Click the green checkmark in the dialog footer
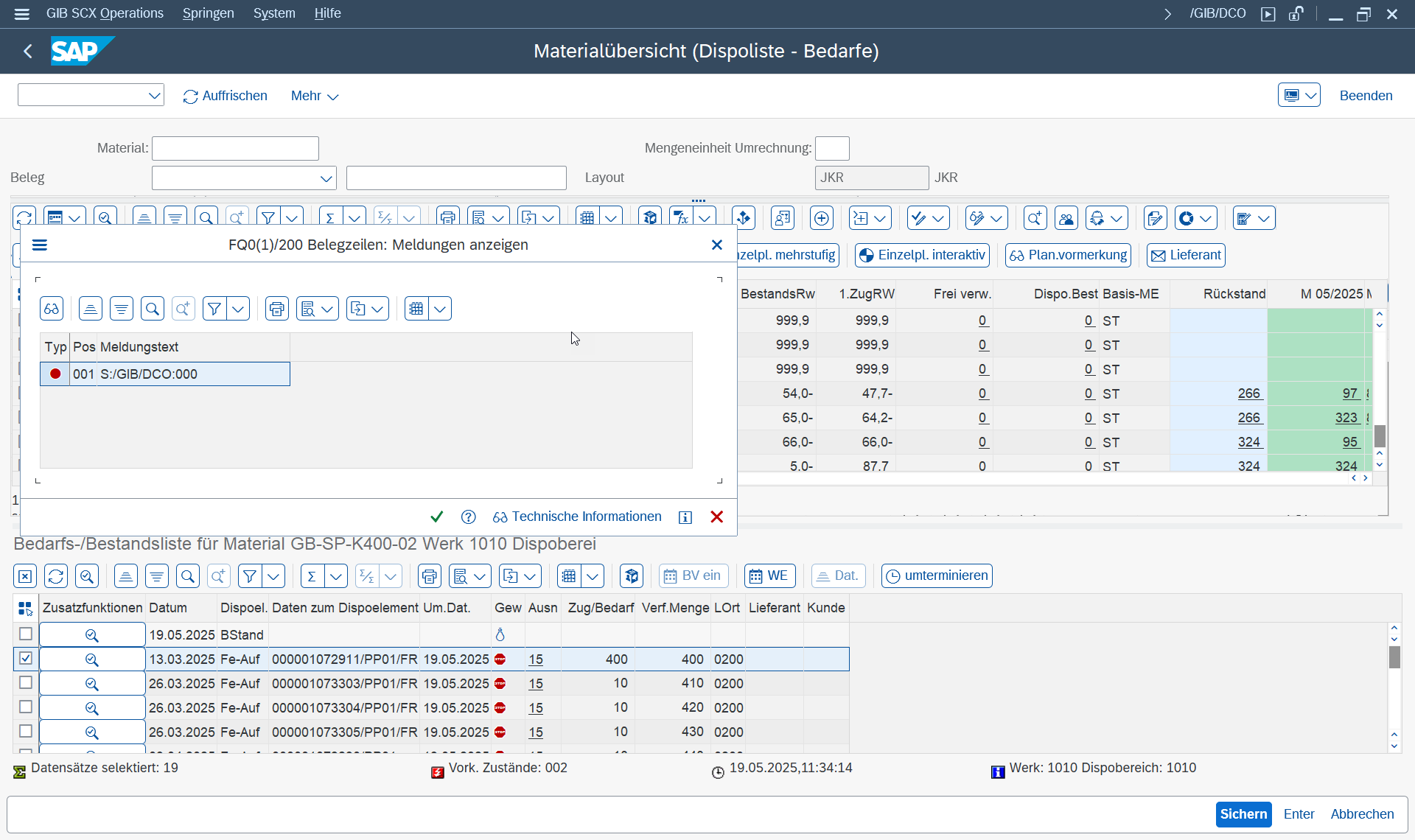Image resolution: width=1415 pixels, height=840 pixels. (x=436, y=517)
